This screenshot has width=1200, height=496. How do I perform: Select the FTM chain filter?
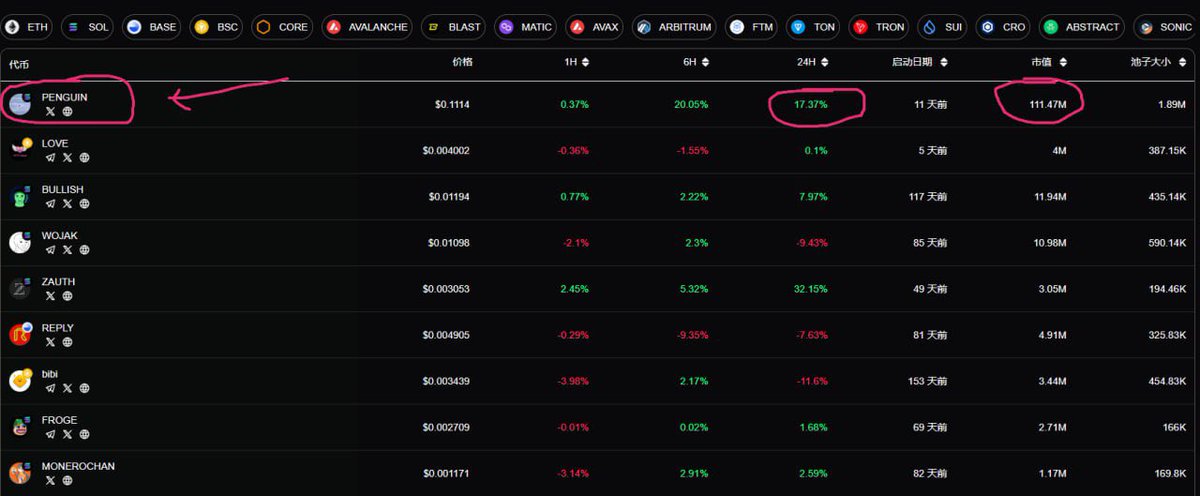[x=751, y=27]
